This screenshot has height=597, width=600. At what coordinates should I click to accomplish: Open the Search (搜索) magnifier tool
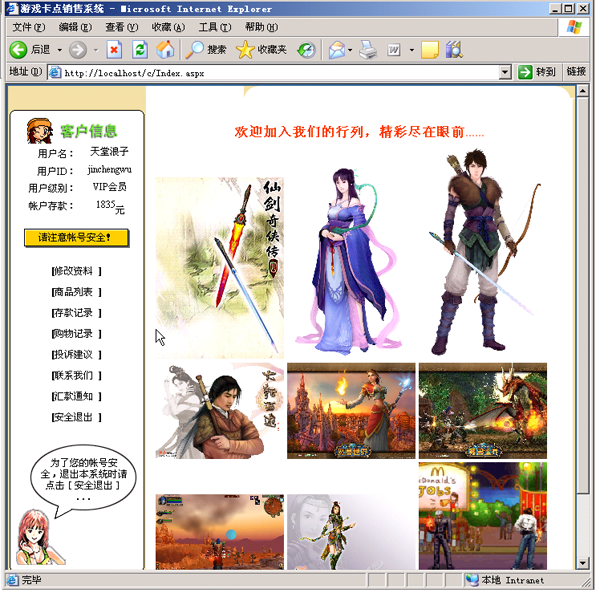click(206, 50)
